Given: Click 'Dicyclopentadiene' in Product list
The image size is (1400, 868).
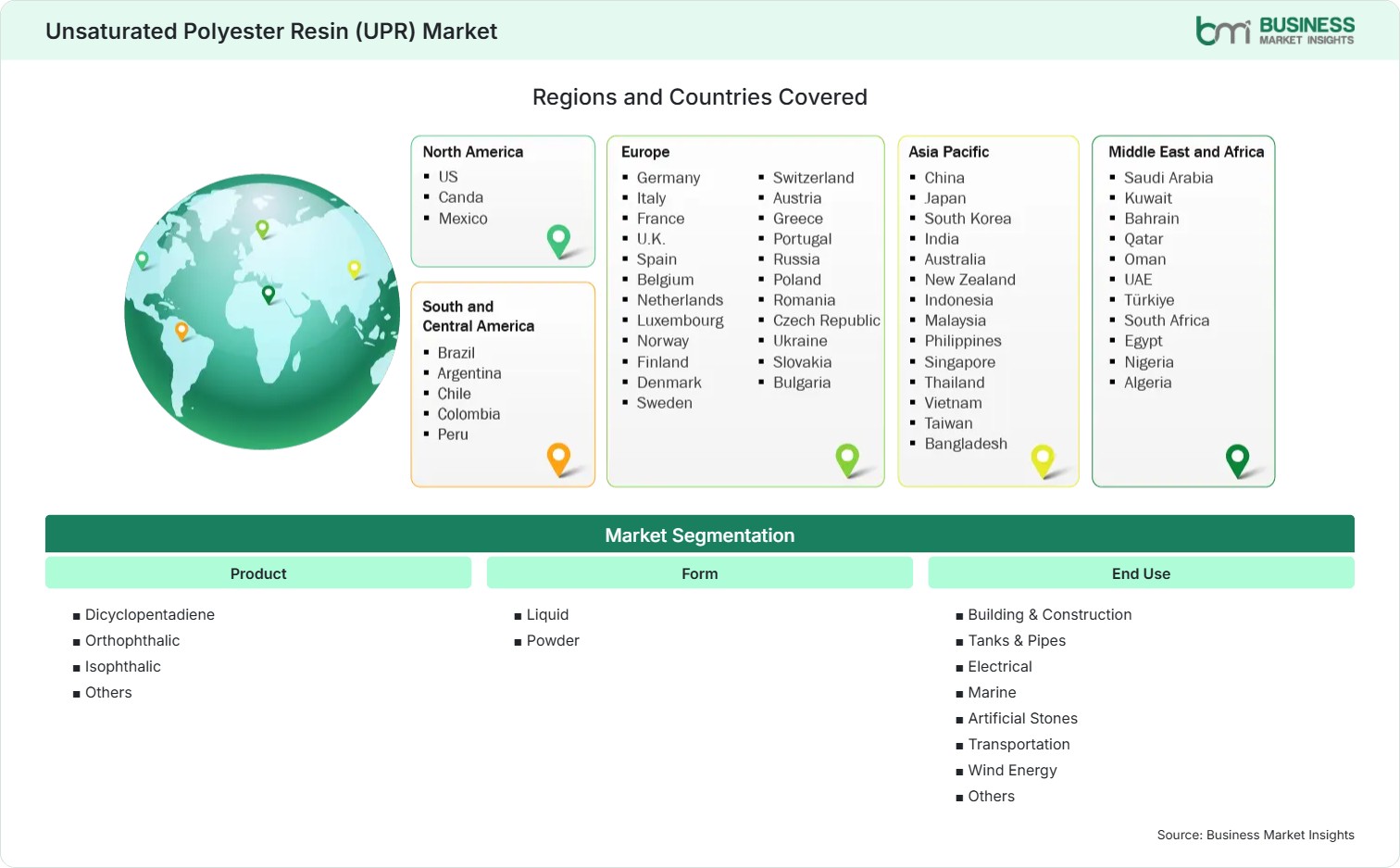Looking at the screenshot, I should point(150,614).
